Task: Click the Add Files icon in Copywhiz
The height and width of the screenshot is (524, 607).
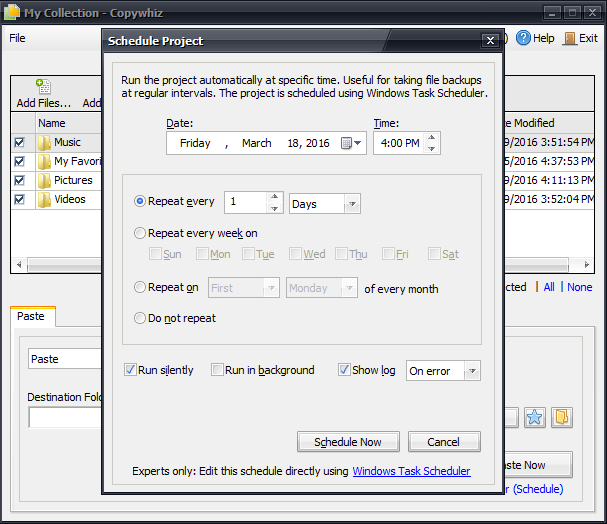Action: pos(43,87)
